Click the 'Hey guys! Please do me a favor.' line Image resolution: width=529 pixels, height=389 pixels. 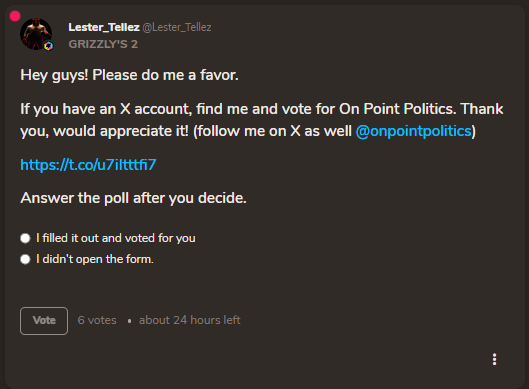pyautogui.click(x=130, y=75)
